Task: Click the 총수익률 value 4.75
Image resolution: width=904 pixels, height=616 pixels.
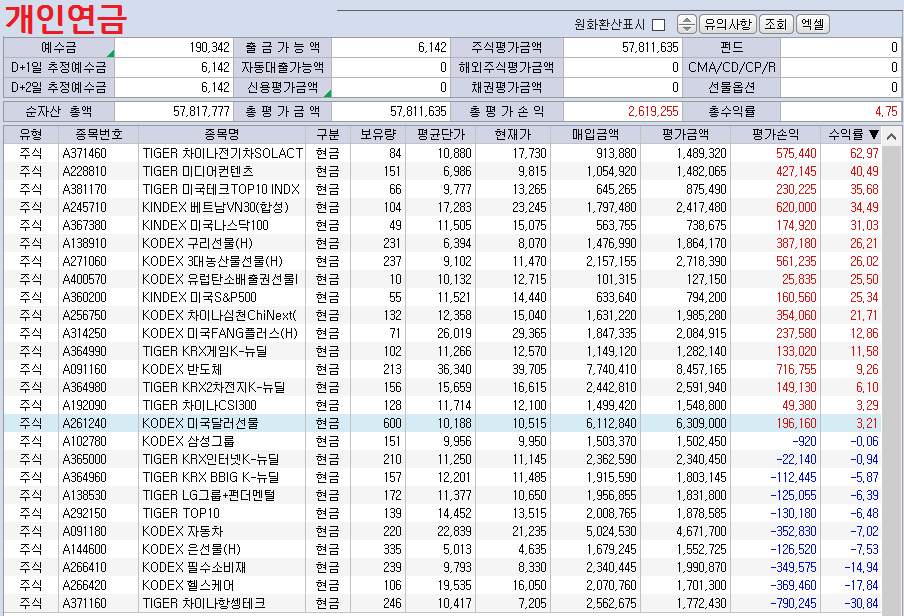Action: [x=886, y=111]
